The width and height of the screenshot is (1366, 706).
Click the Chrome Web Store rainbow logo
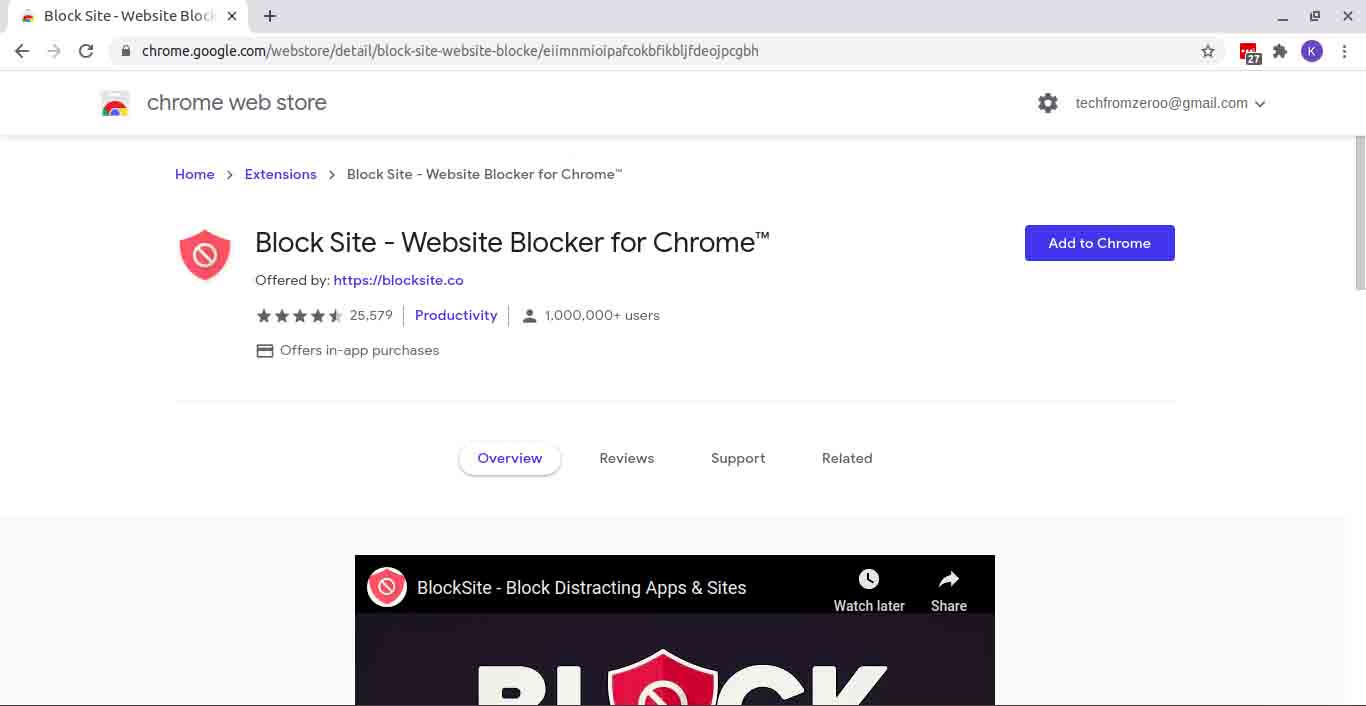click(116, 103)
